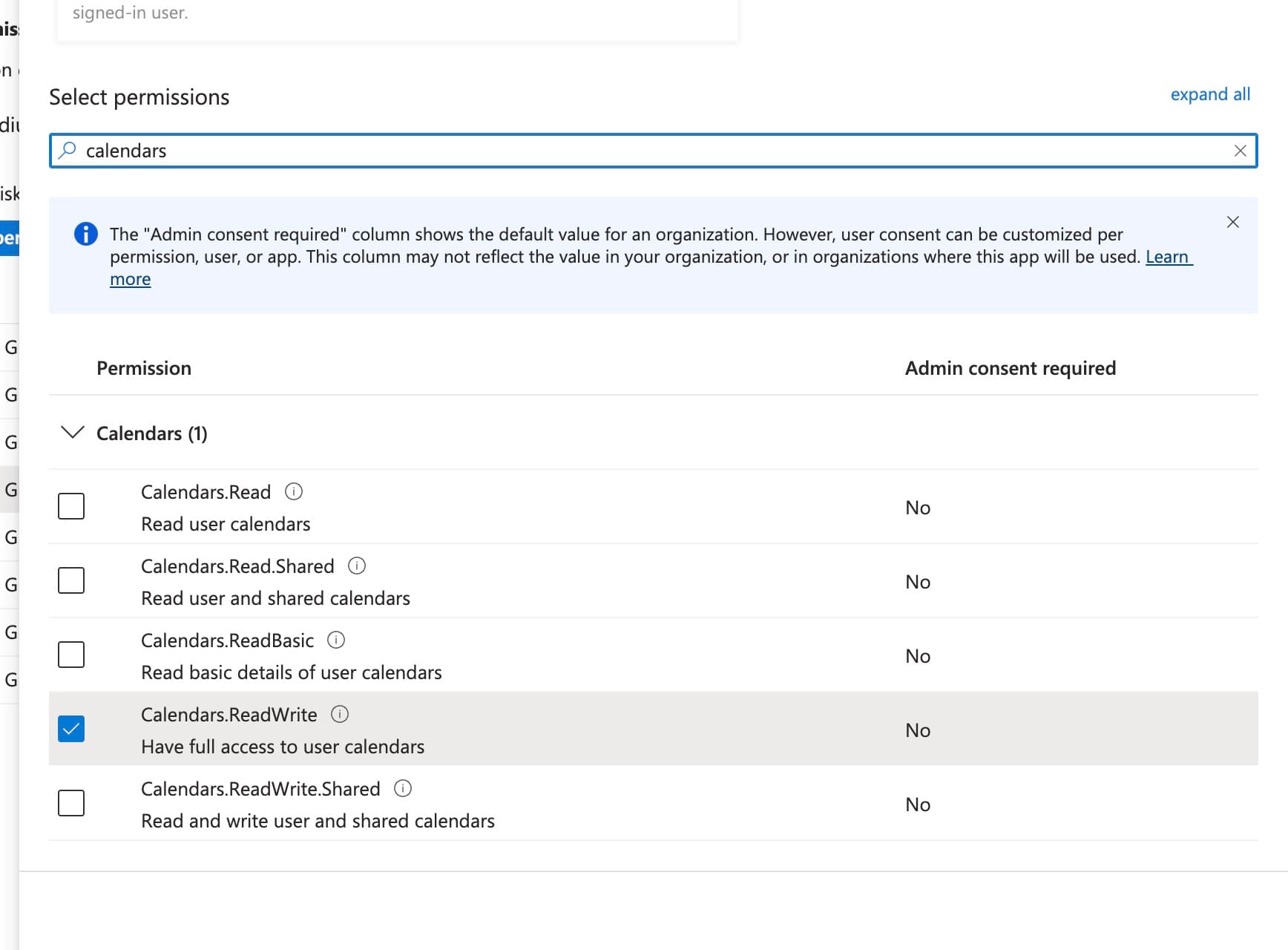Click expand all link
1288x950 pixels.
pos(1210,94)
